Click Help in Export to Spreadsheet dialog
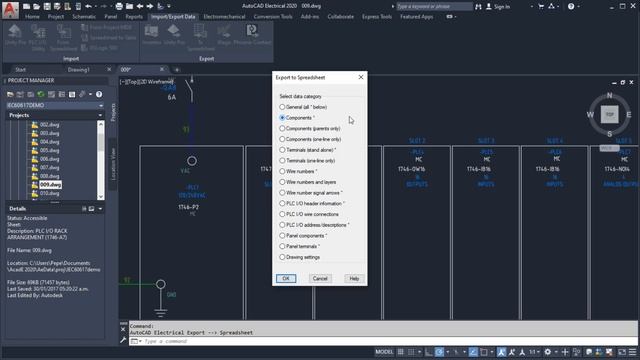The image size is (640, 360). 354,278
